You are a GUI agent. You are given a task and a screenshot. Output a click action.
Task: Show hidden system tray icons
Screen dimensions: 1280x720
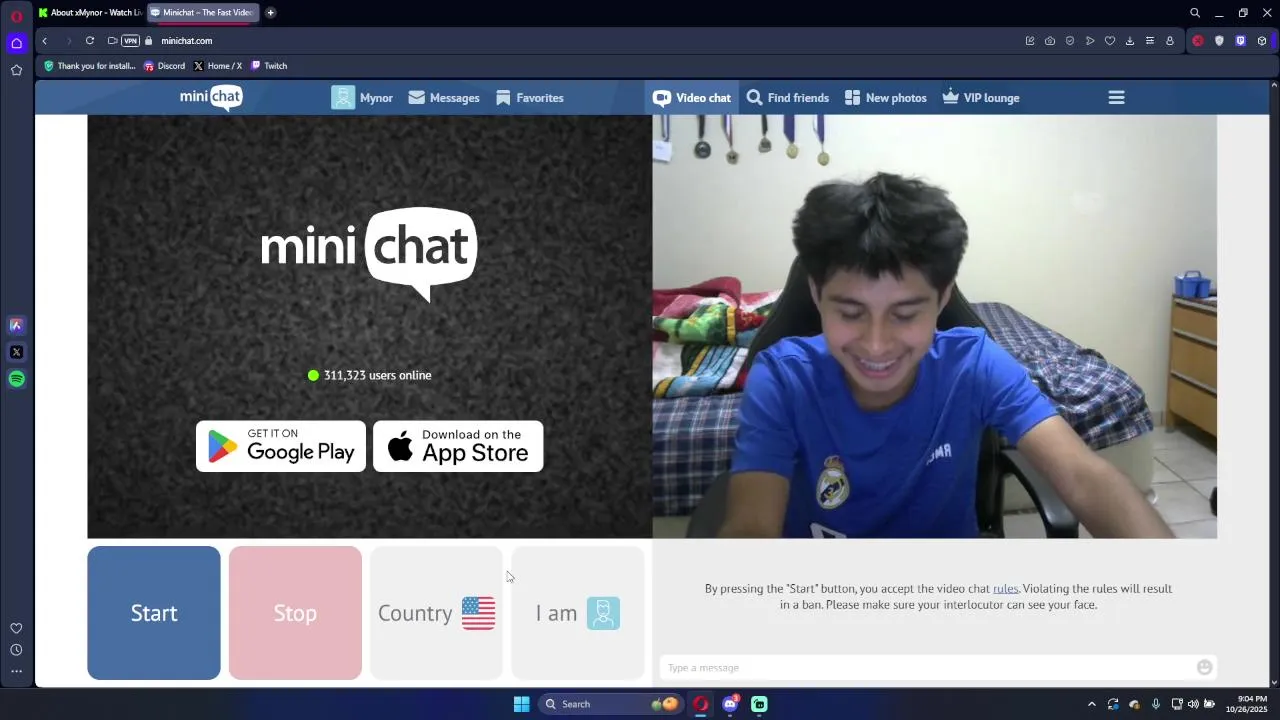click(1091, 704)
